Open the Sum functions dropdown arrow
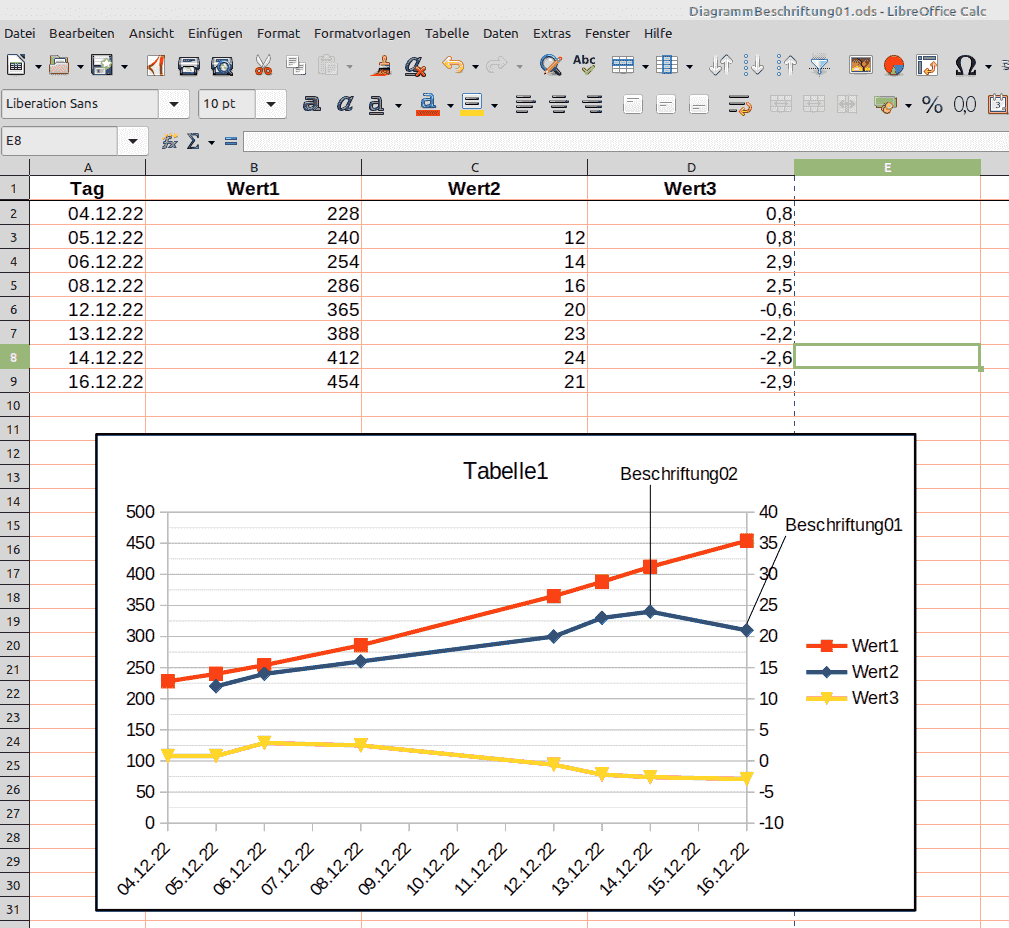The width and height of the screenshot is (1009, 928). click(211, 142)
